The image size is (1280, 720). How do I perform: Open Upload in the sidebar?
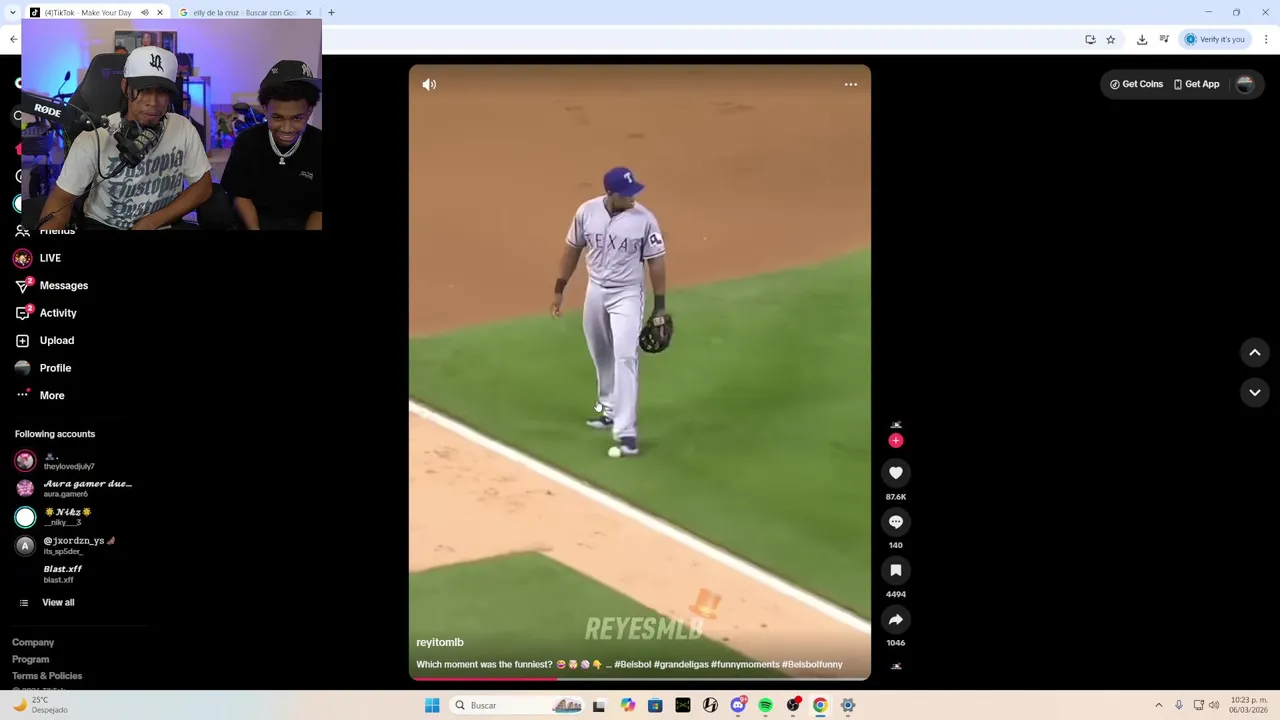57,341
